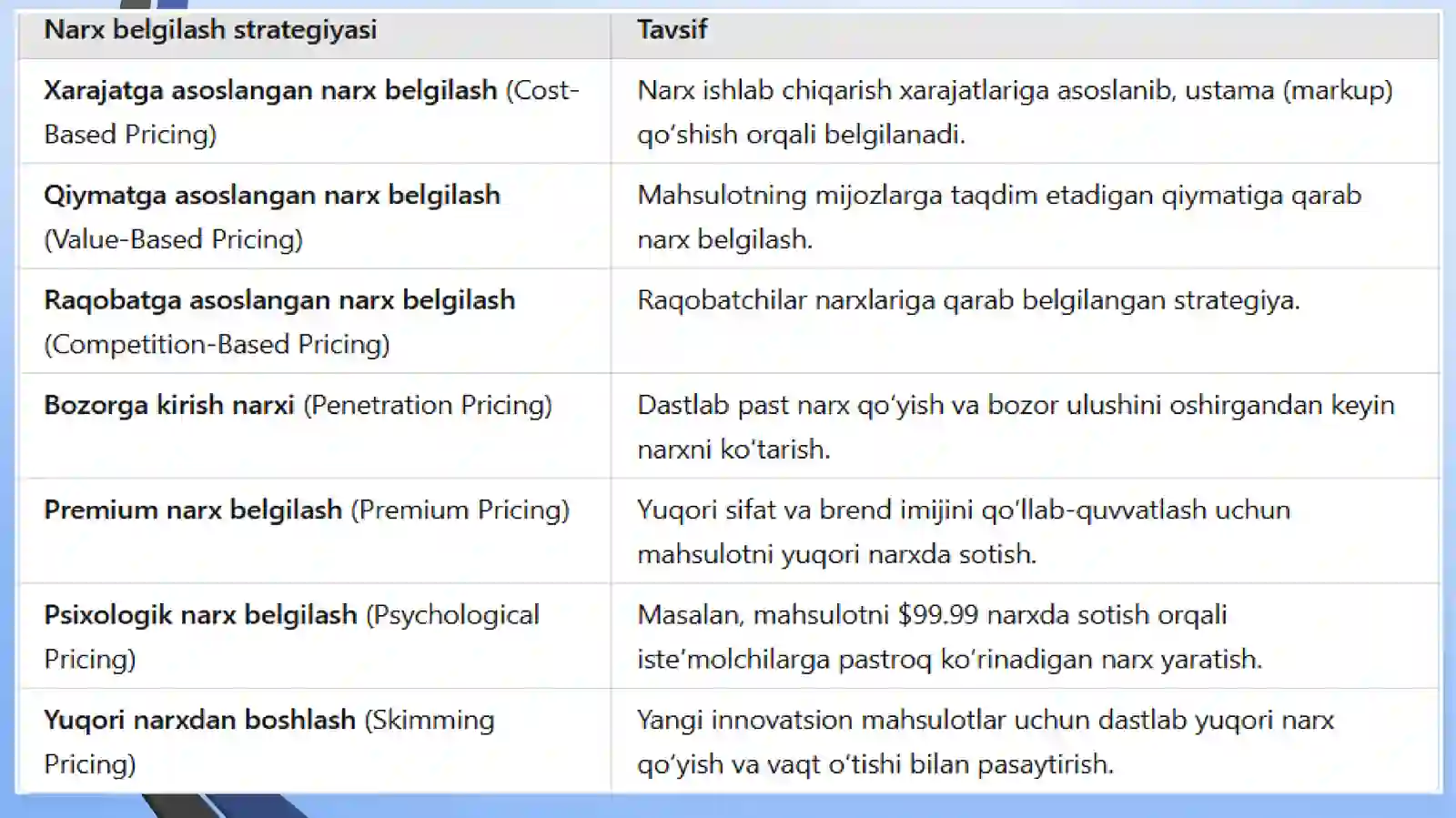Click '(Cost-Based Pricing)' English label text
Screen dimensions: 1456x818
311,112
